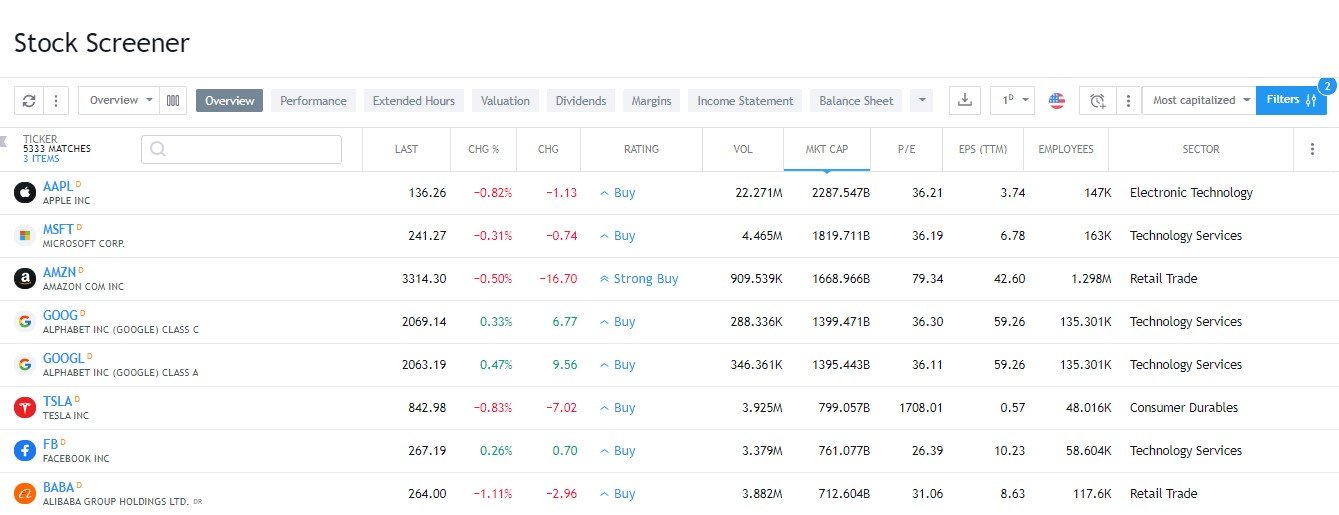Click the Google logo in GOOGL row
Image resolution: width=1339 pixels, height=515 pixels.
[x=25, y=365]
